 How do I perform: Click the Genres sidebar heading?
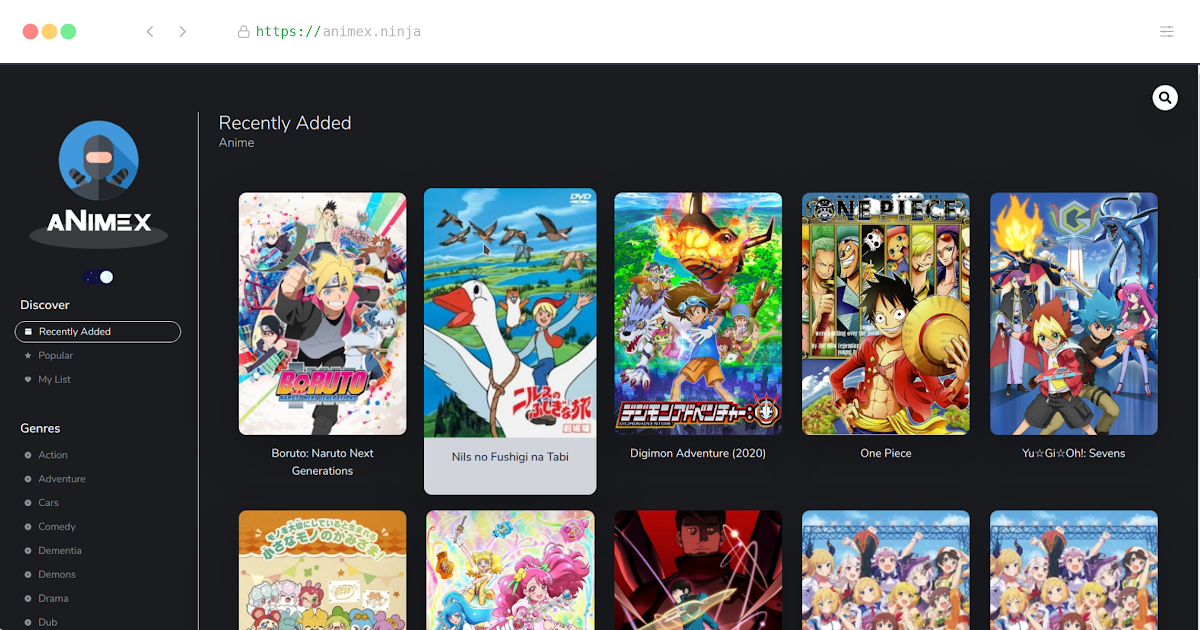click(40, 428)
